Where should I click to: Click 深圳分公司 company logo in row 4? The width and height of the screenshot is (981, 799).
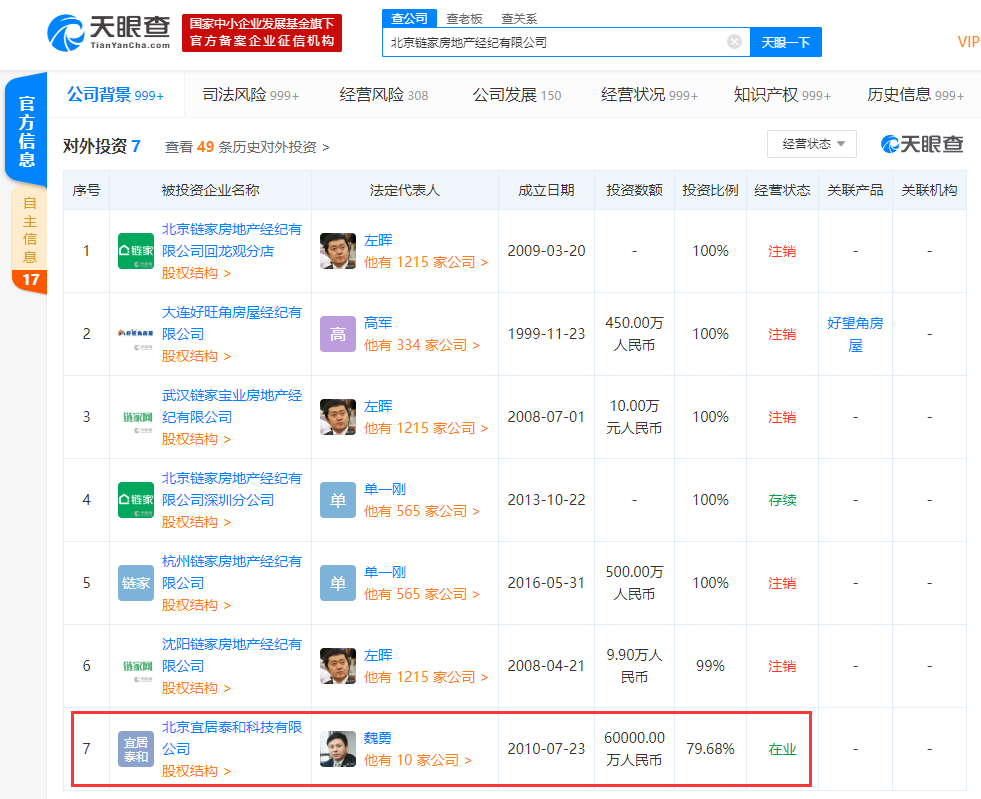136,500
